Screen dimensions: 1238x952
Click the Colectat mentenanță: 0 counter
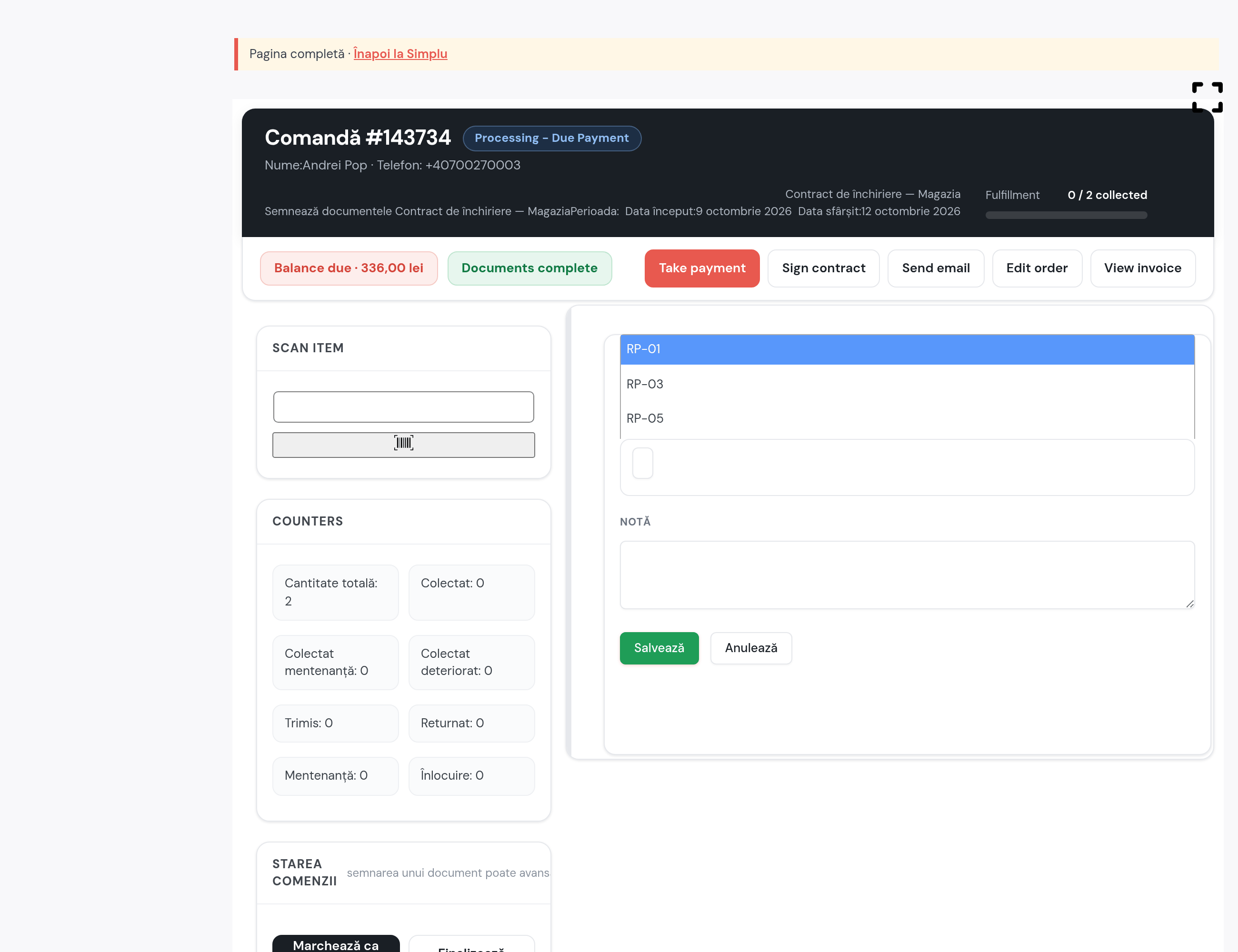click(335, 662)
